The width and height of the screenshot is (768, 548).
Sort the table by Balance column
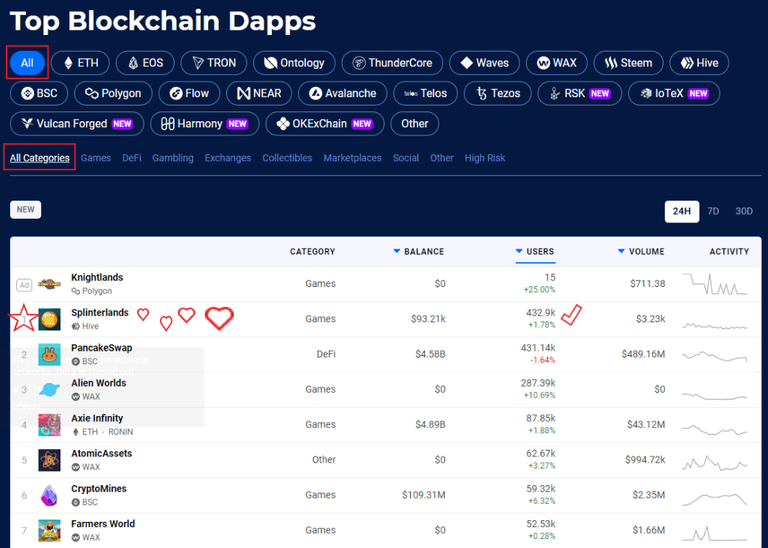[418, 251]
